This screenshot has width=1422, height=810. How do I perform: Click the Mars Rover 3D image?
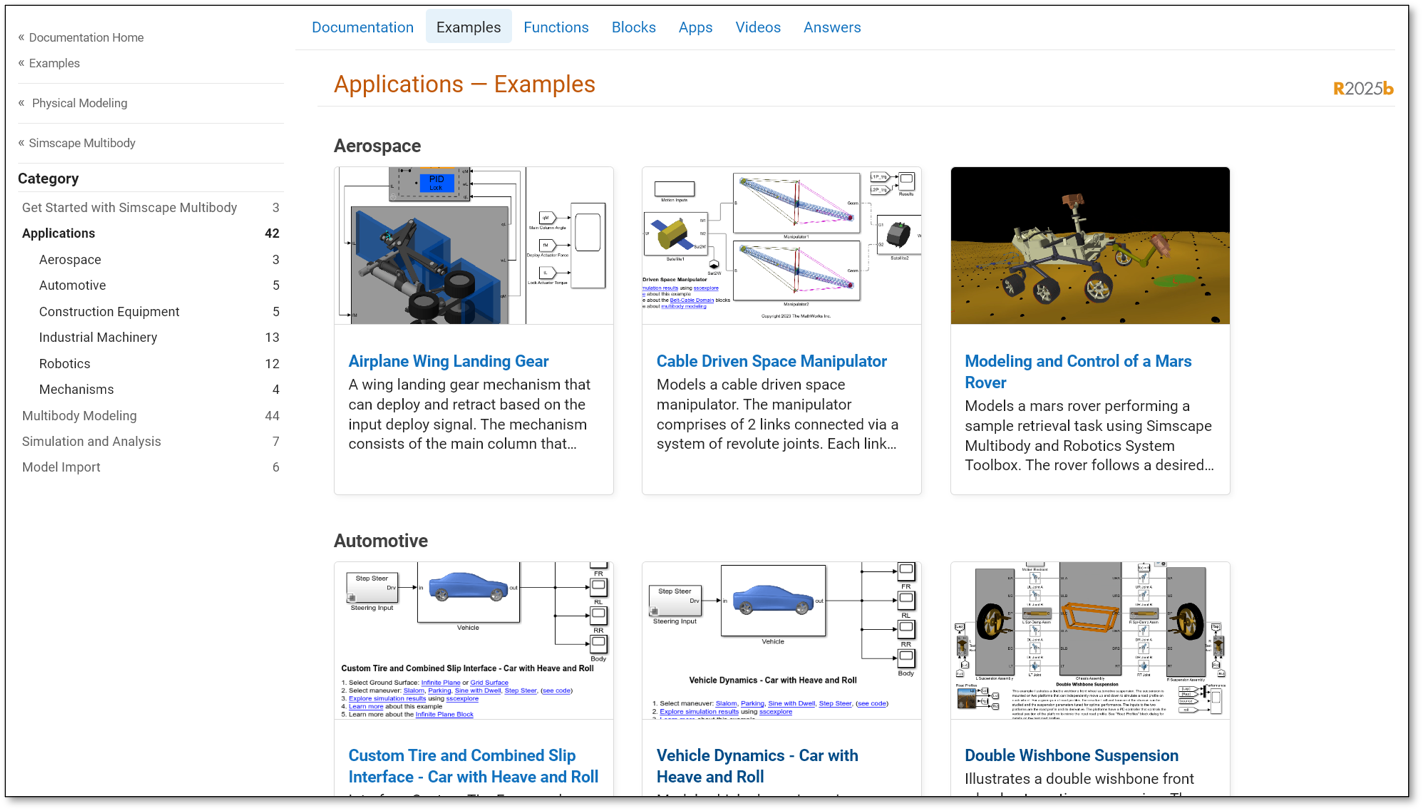(1090, 246)
